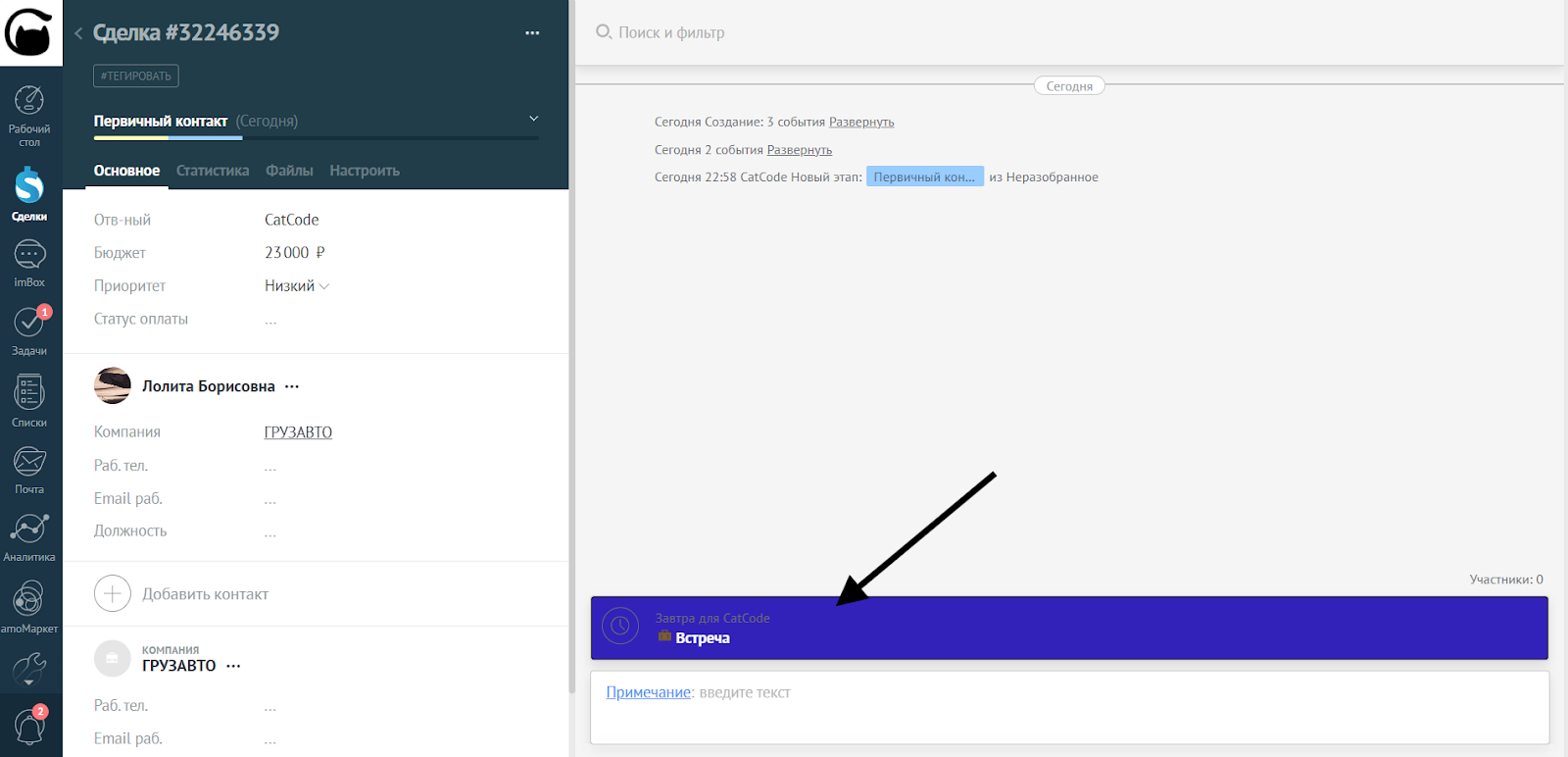The image size is (1568, 757).
Task: Open deal options three-dot menu
Action: [x=532, y=33]
